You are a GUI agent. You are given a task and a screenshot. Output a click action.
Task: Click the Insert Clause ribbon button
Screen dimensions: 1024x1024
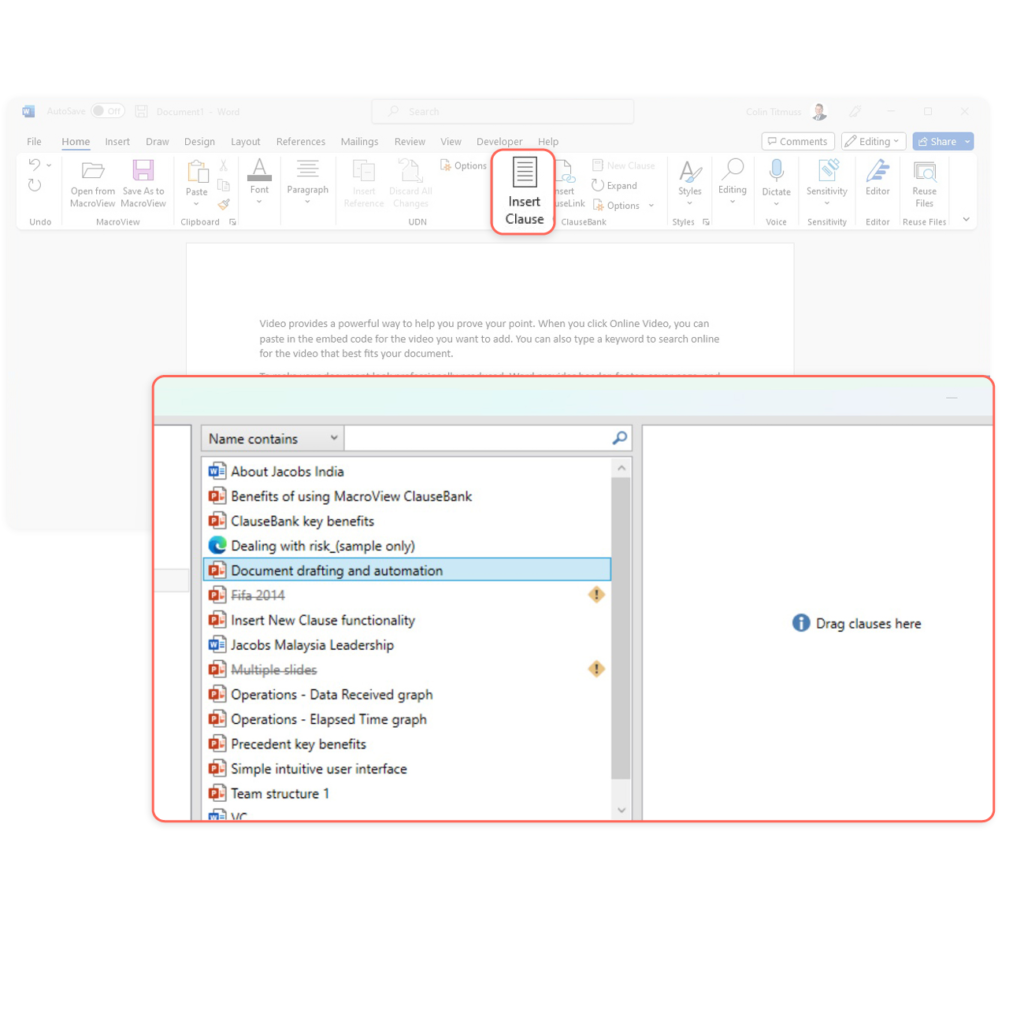click(x=524, y=191)
